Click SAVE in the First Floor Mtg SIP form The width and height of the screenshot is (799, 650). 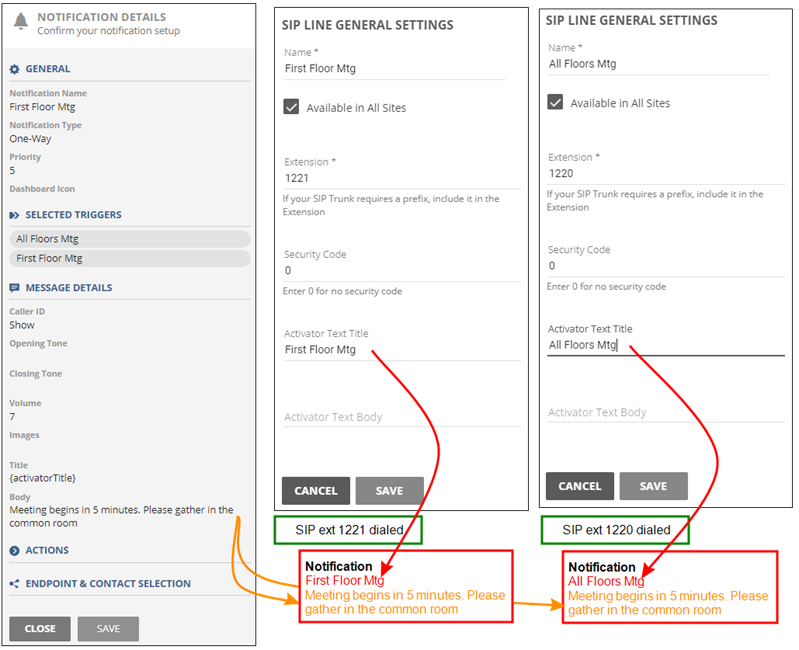389,491
